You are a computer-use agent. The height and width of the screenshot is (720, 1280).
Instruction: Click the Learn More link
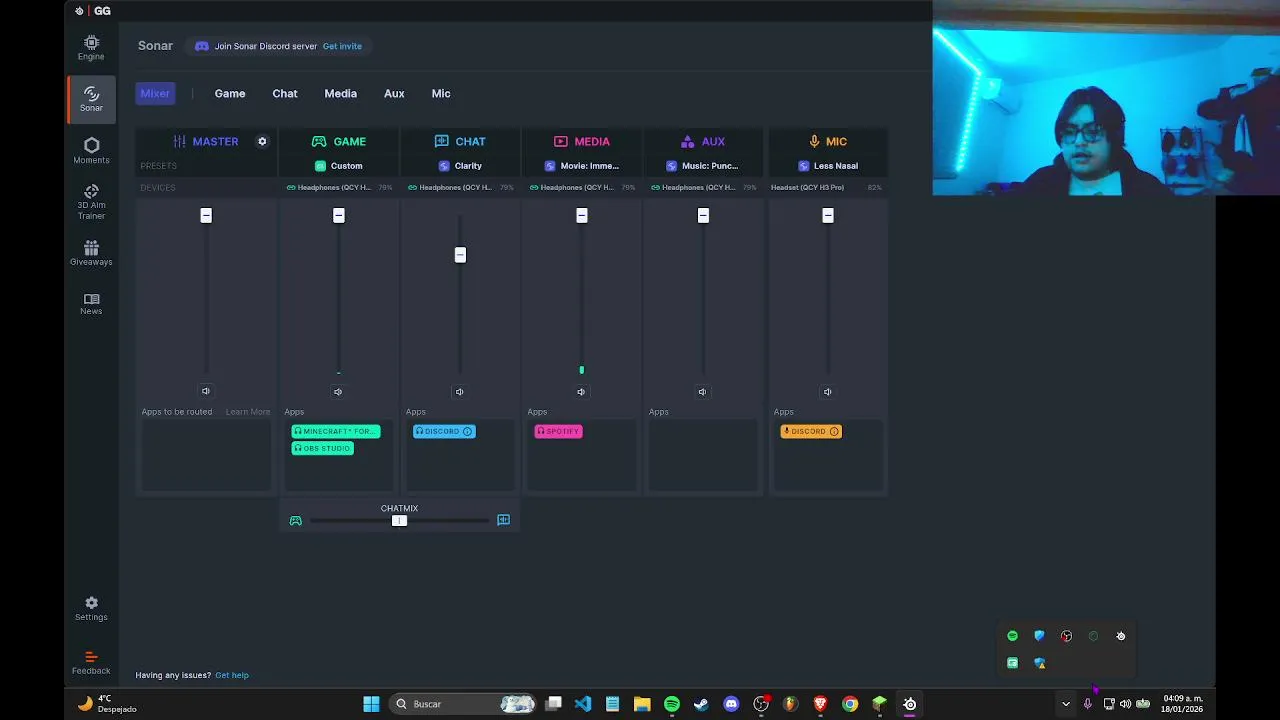pos(247,412)
